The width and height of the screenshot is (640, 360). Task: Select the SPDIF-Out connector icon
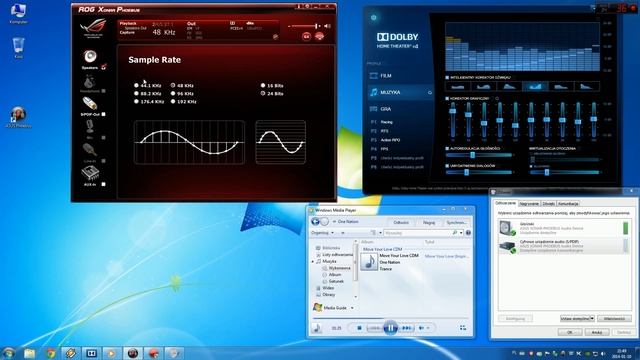click(x=90, y=104)
